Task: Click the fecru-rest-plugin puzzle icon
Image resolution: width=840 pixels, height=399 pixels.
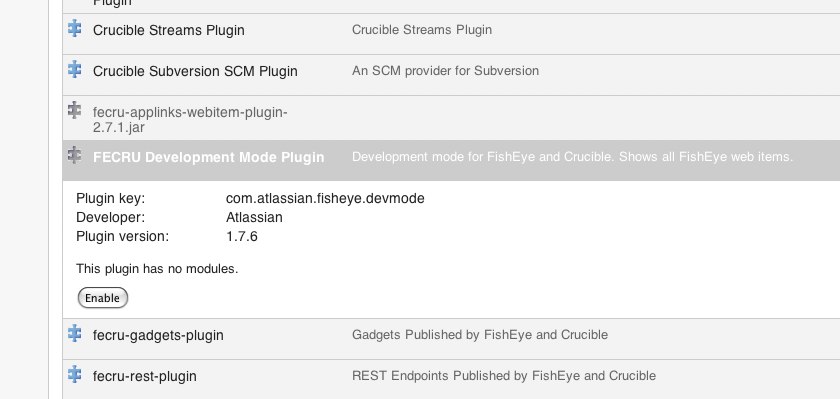Action: click(x=74, y=374)
